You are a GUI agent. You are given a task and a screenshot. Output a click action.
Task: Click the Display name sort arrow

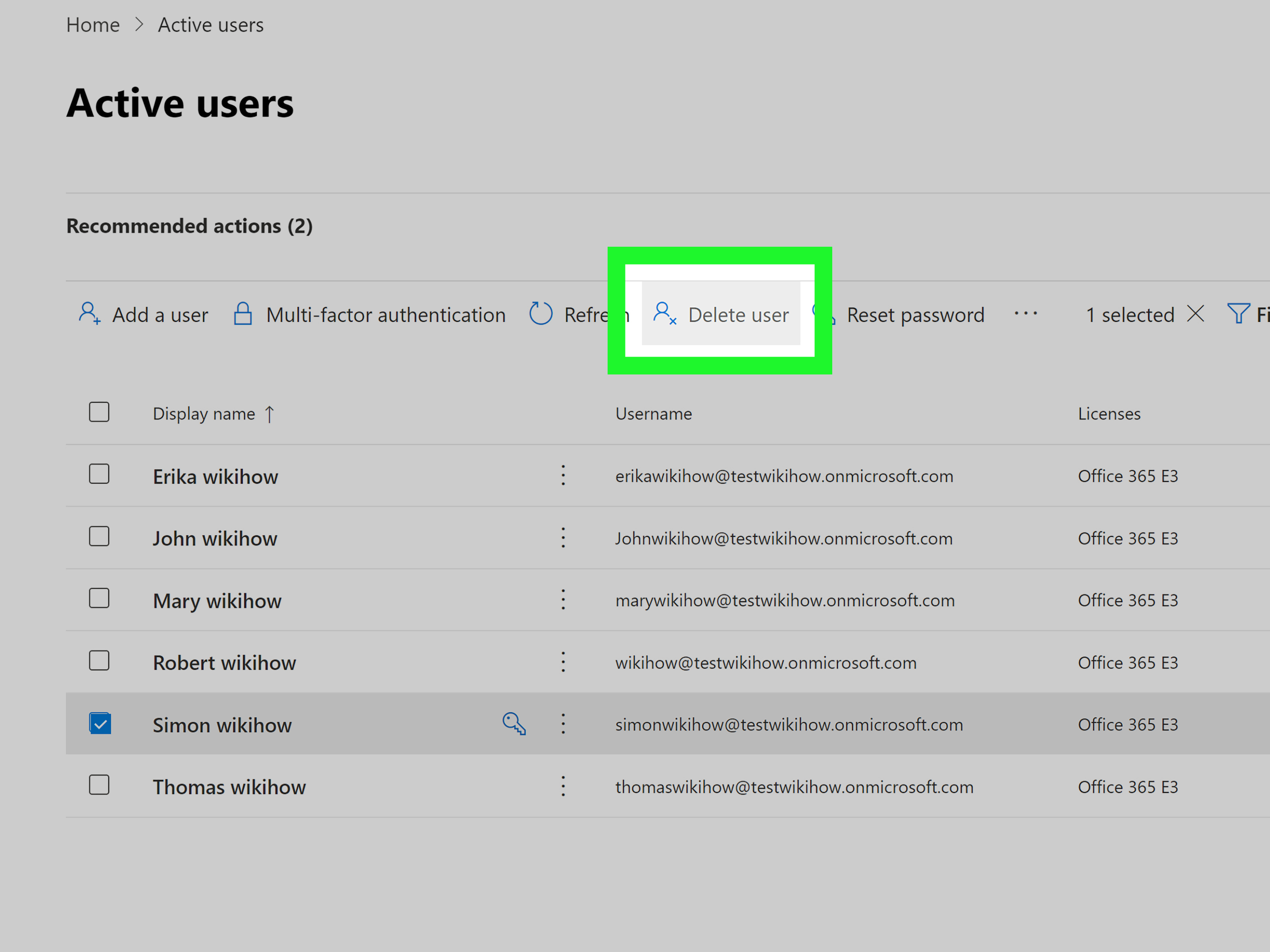(269, 414)
